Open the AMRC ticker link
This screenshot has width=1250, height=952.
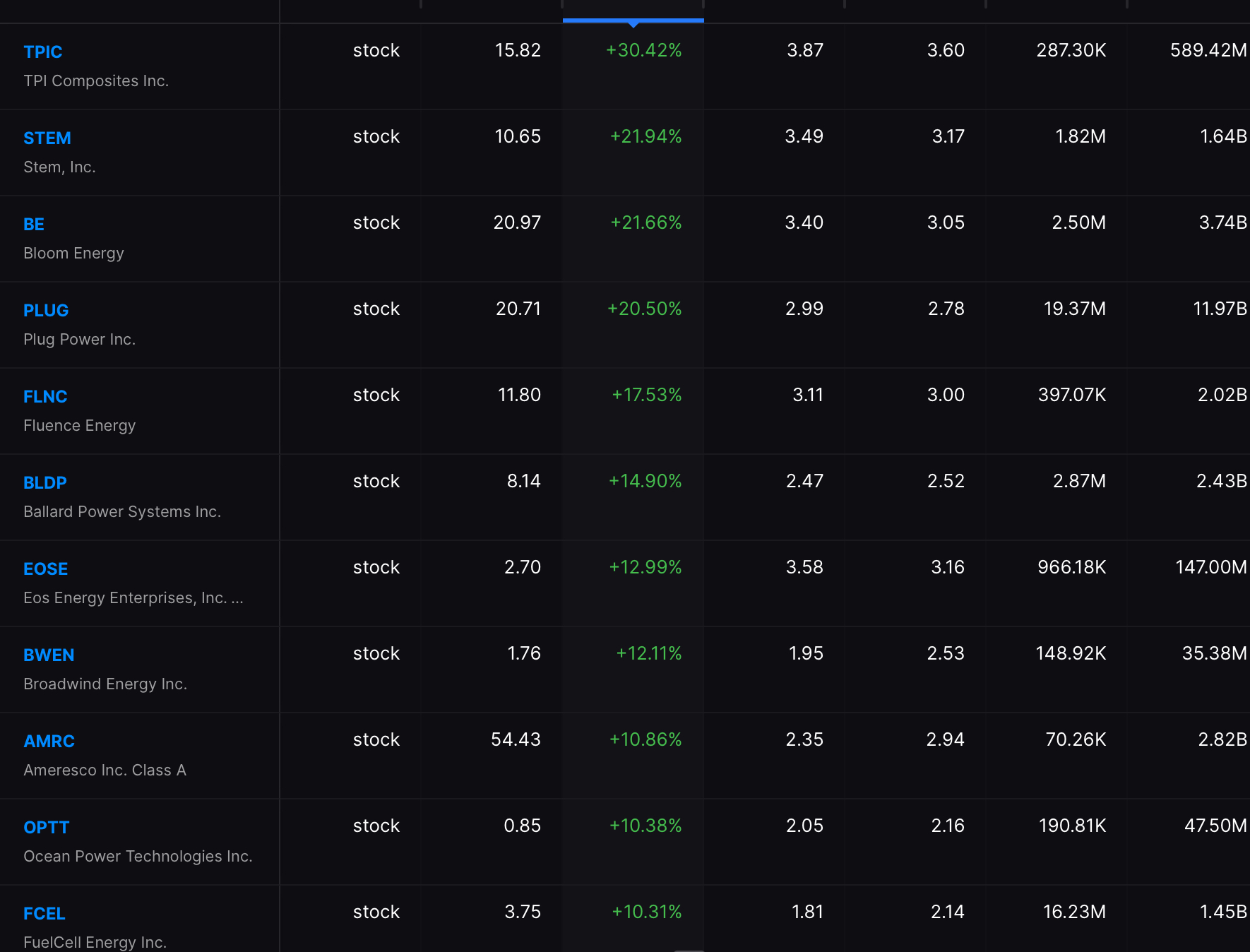tap(49, 741)
